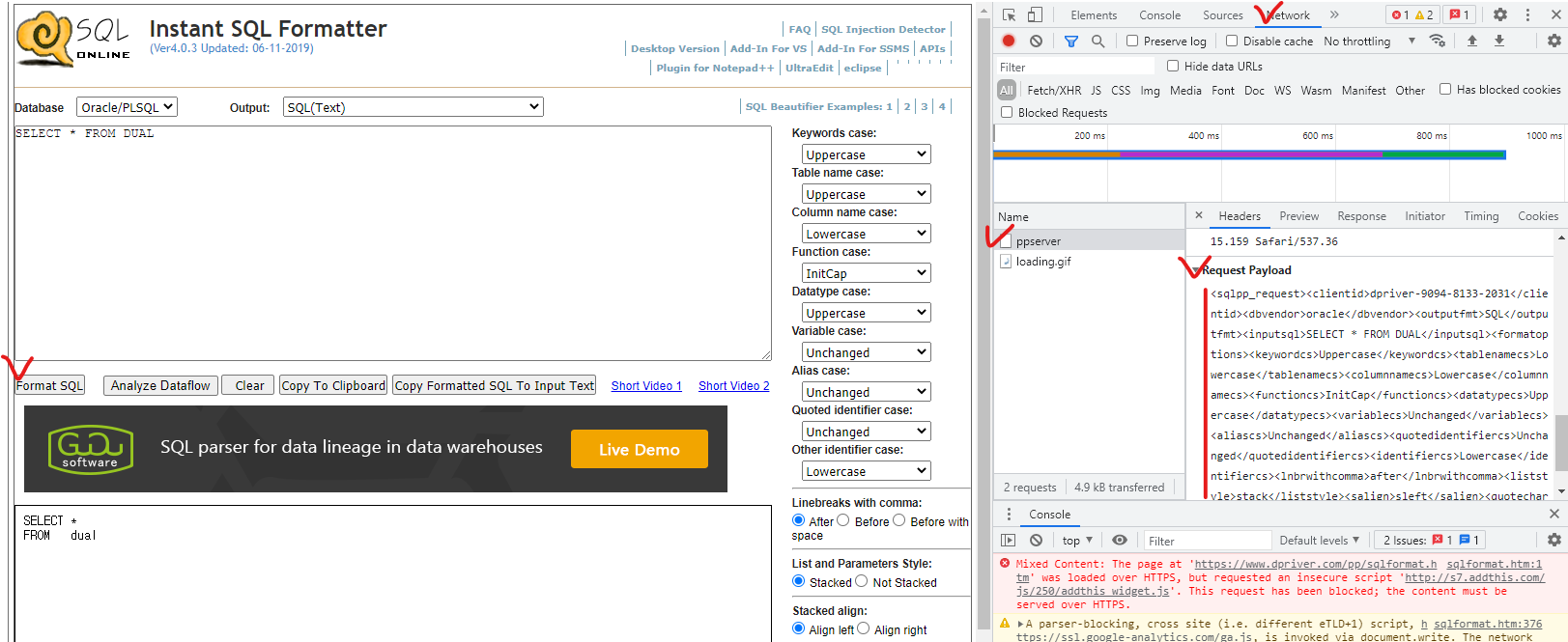Image resolution: width=1568 pixels, height=642 pixels.
Task: Open the console Default levels dropdown
Action: coord(1320,541)
